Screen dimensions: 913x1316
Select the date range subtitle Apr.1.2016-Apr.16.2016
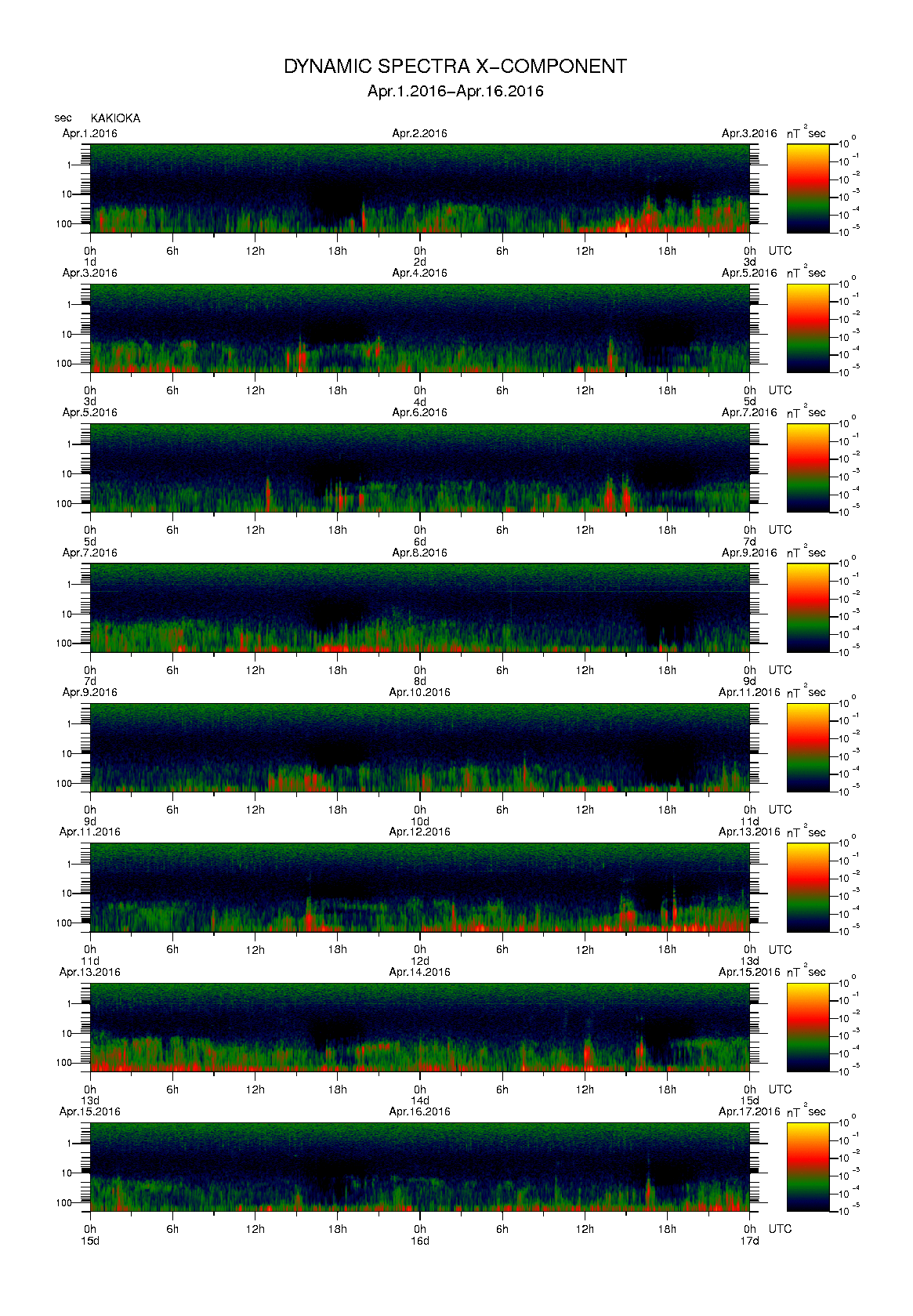click(455, 91)
